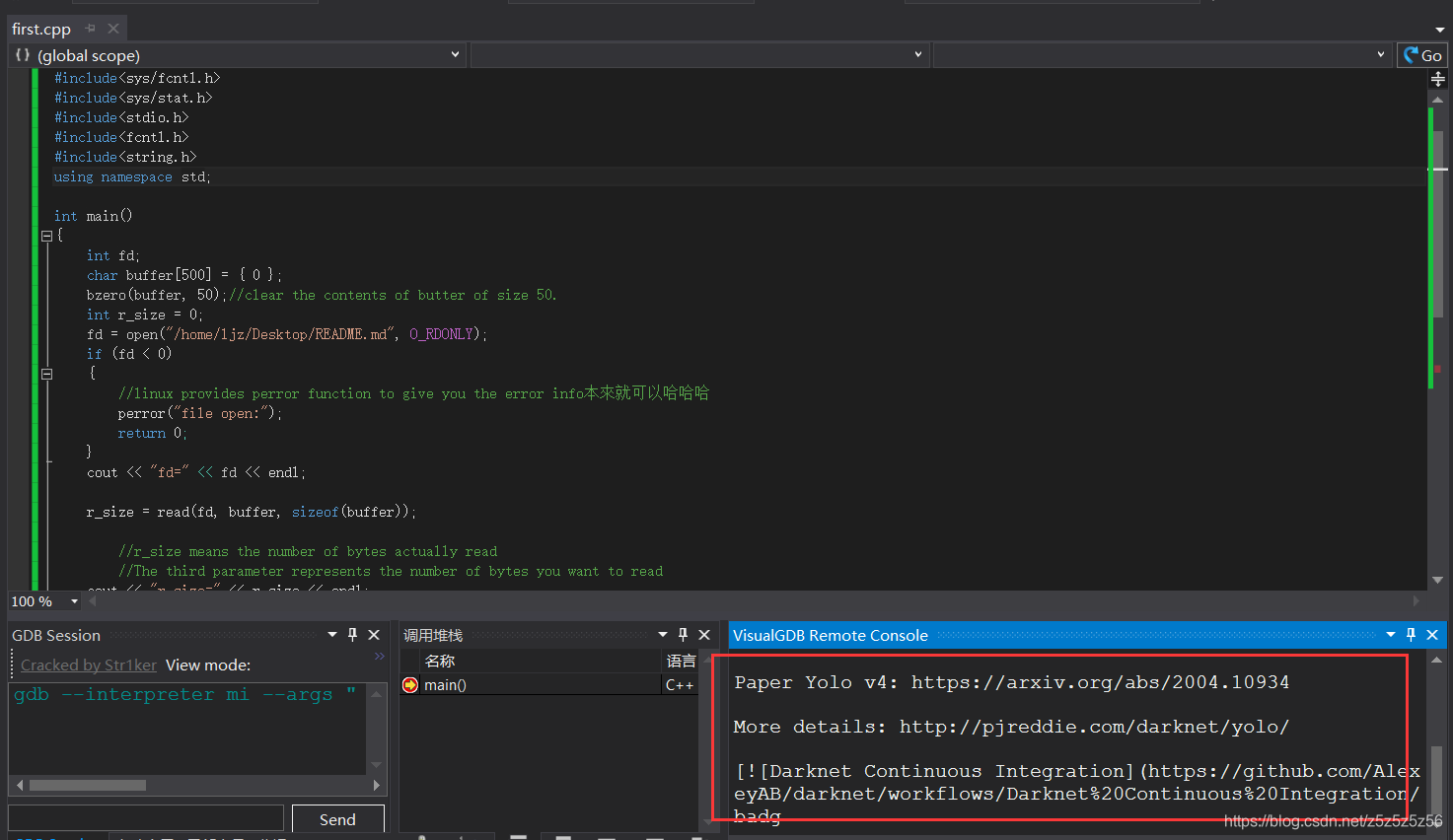Click the 语言 column header
The image size is (1453, 840).
pos(681,661)
